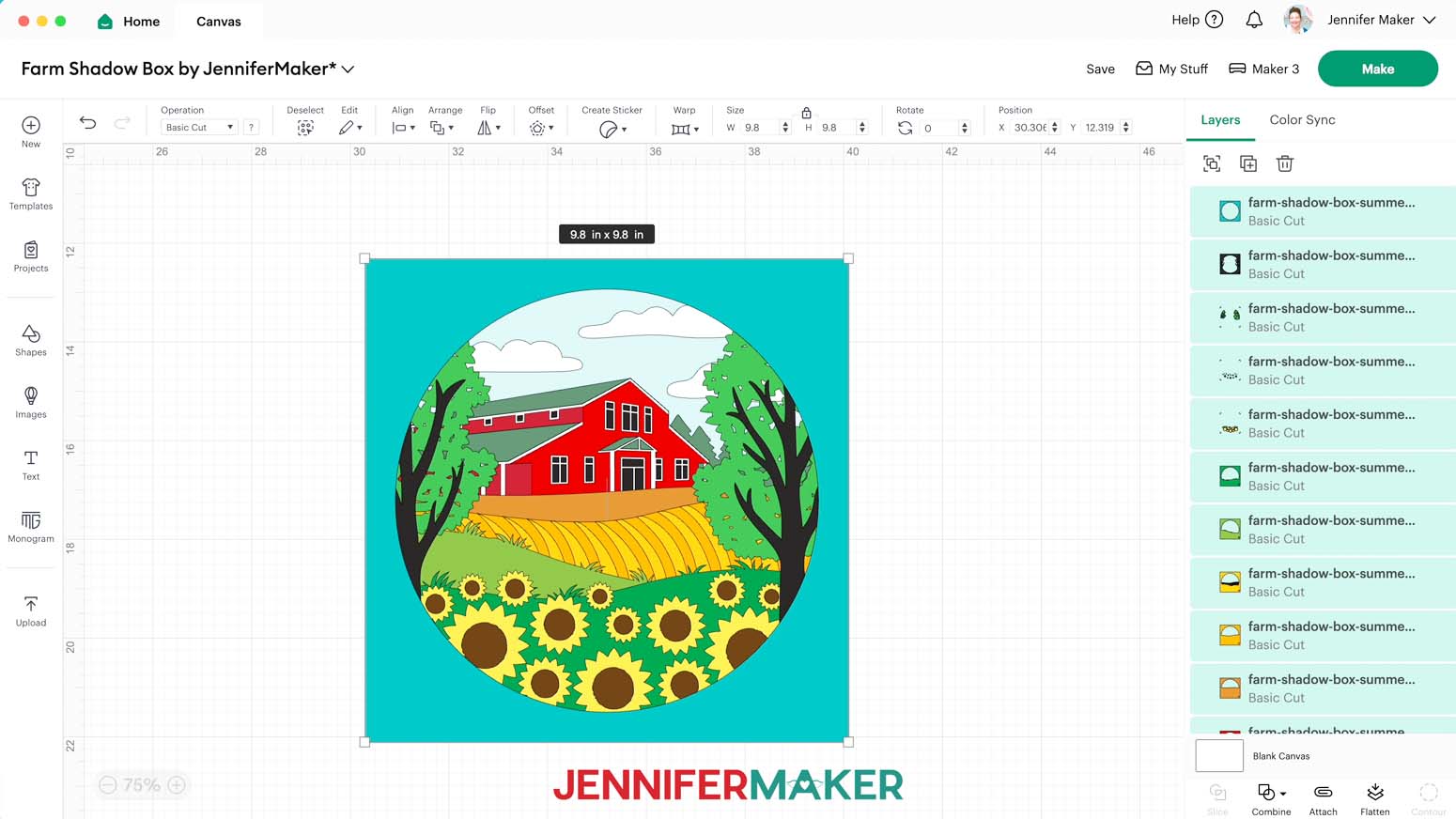Click the Delete layers trash icon

click(1285, 163)
